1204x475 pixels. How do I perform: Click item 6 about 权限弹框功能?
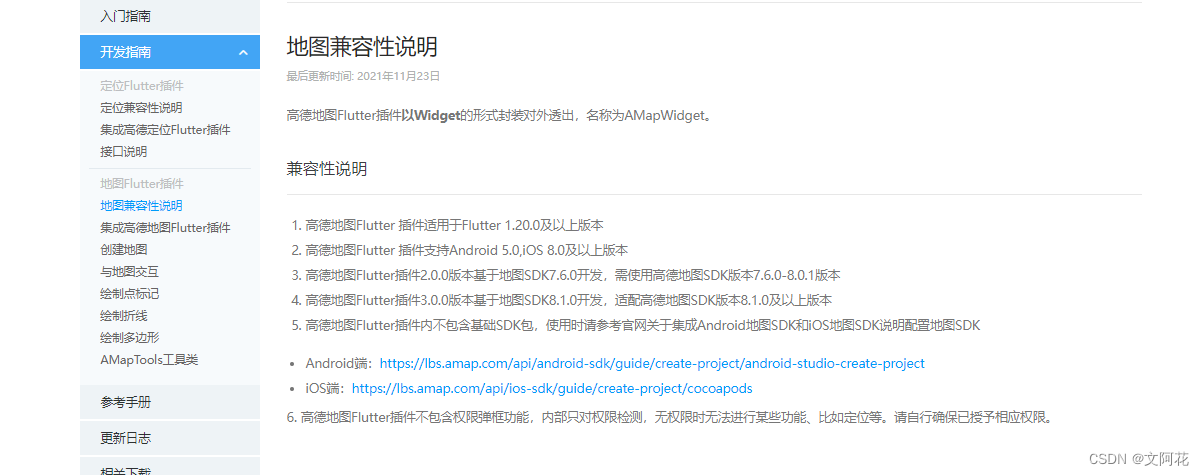[670, 417]
